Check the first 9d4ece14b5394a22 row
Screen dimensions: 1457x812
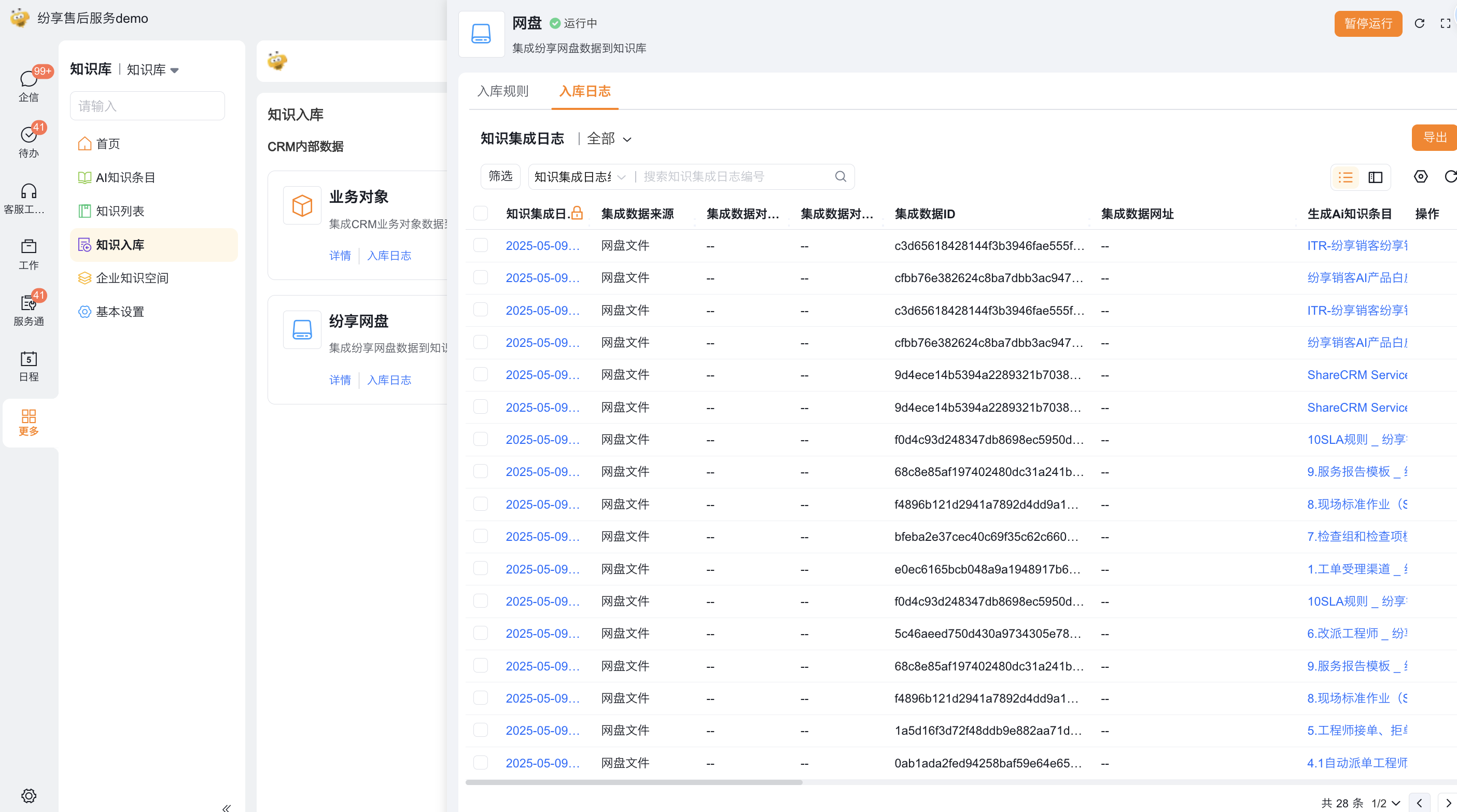tap(480, 374)
